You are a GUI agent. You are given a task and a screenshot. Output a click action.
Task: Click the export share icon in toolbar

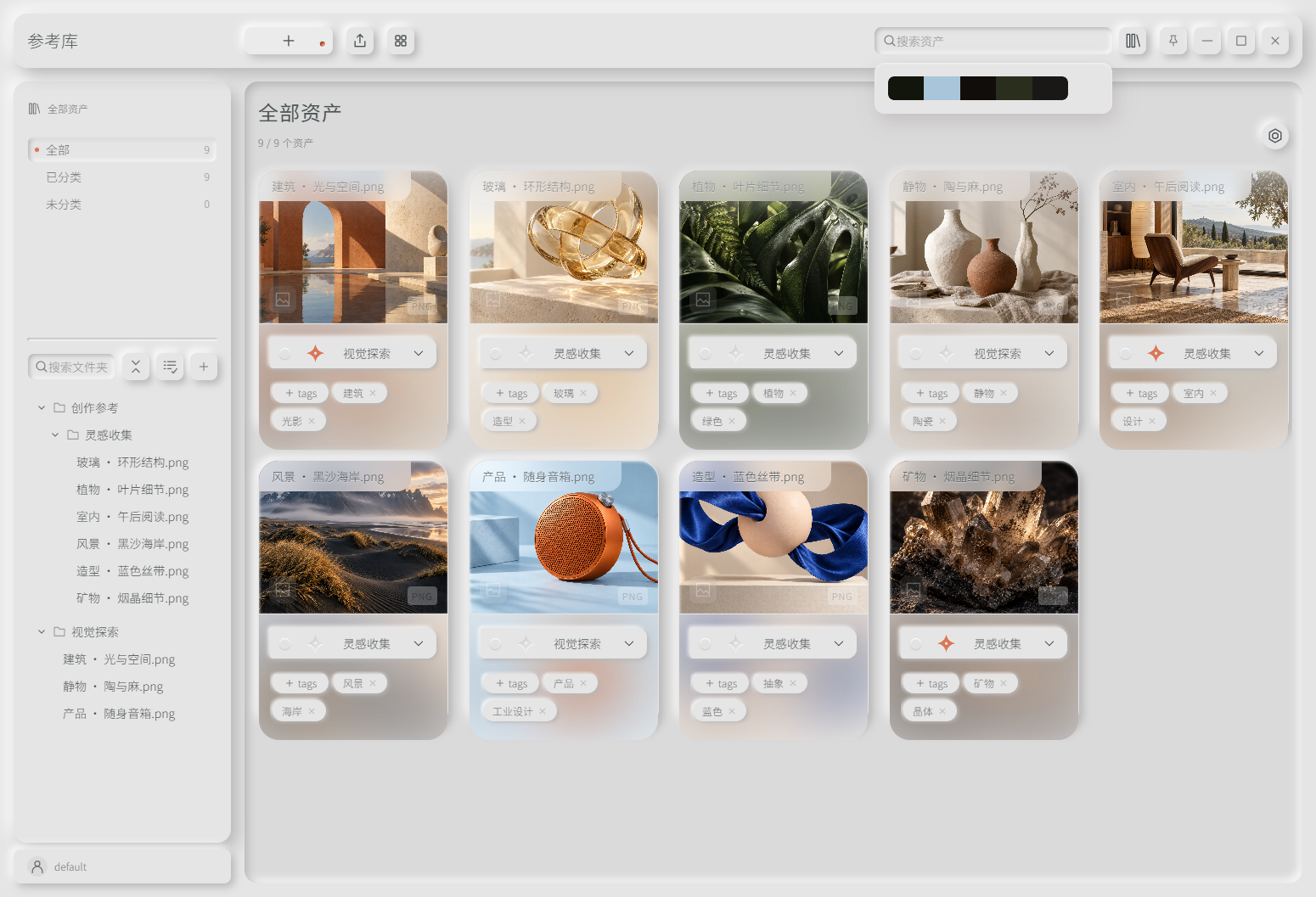(360, 41)
